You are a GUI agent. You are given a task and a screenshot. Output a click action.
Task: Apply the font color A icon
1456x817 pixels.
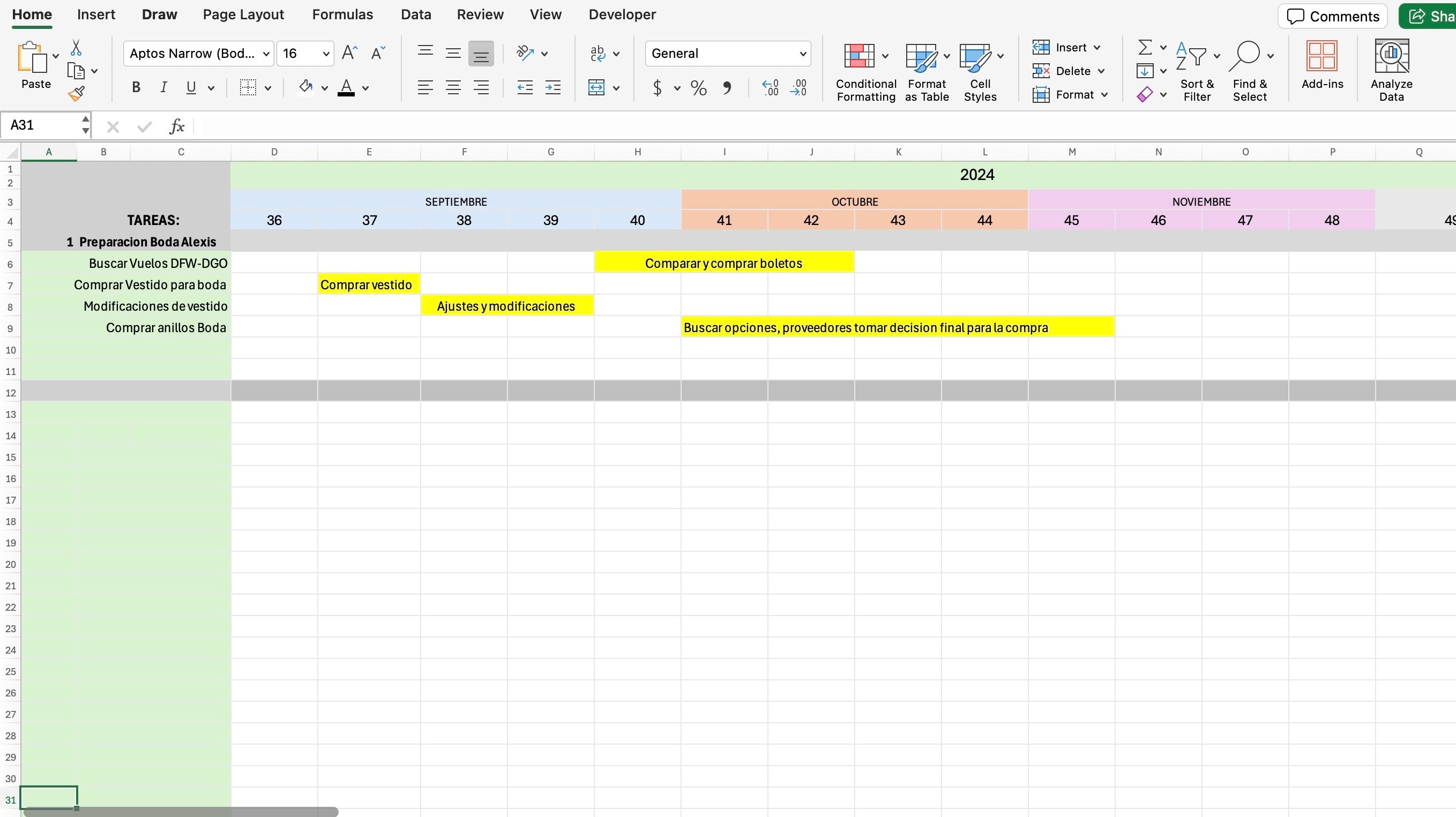tap(346, 87)
